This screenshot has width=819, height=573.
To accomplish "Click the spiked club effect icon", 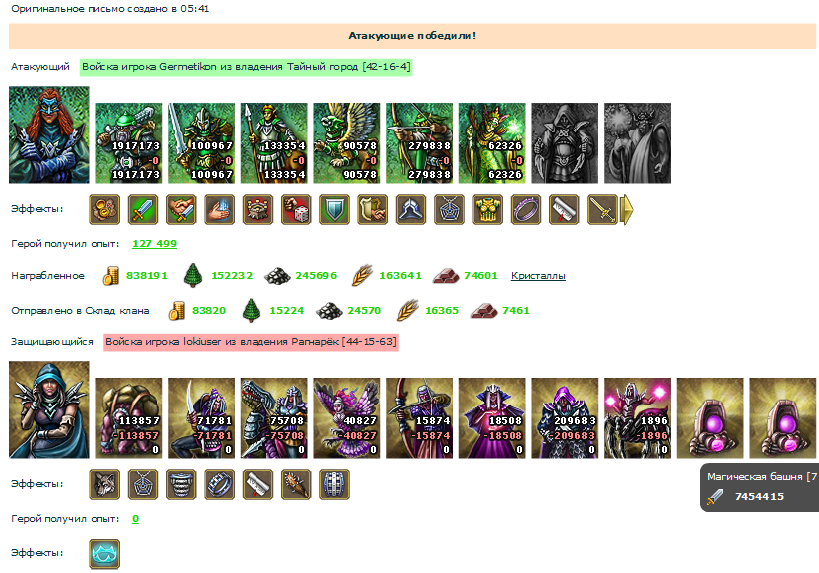I will pyautogui.click(x=296, y=484).
